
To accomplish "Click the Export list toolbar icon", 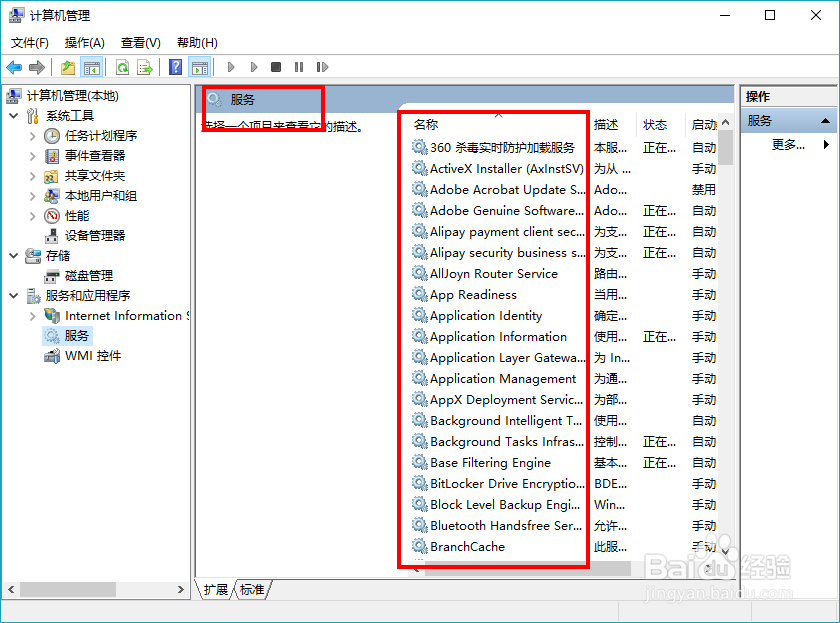I will click(145, 67).
